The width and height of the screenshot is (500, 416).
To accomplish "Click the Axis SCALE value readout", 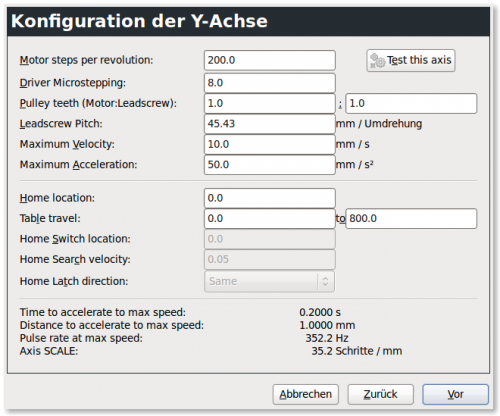I will [x=357, y=351].
